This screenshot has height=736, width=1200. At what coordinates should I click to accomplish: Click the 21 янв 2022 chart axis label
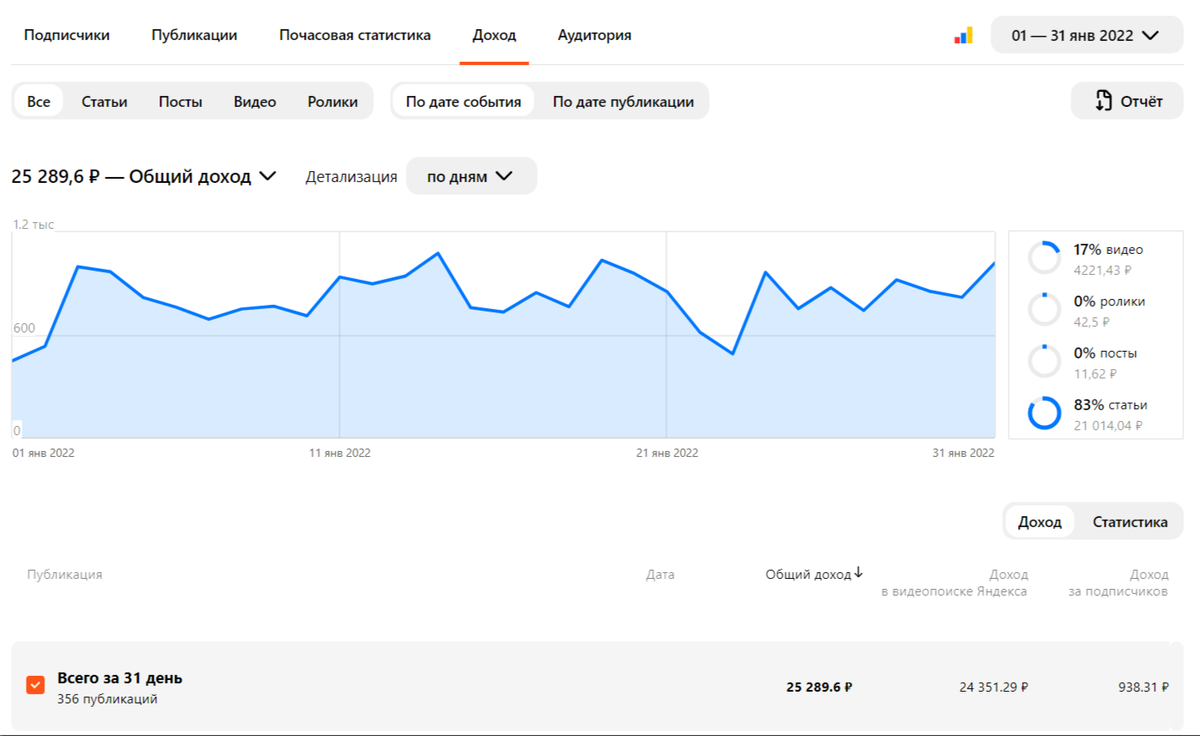667,453
